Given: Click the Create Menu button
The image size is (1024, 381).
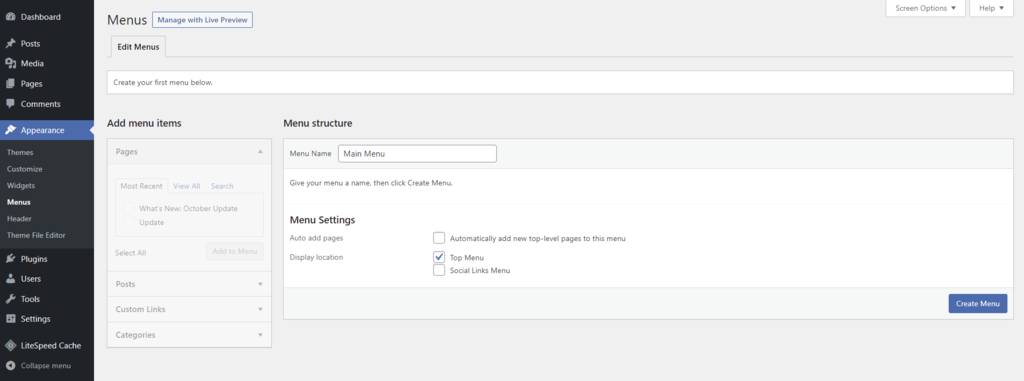Looking at the screenshot, I should click(978, 303).
